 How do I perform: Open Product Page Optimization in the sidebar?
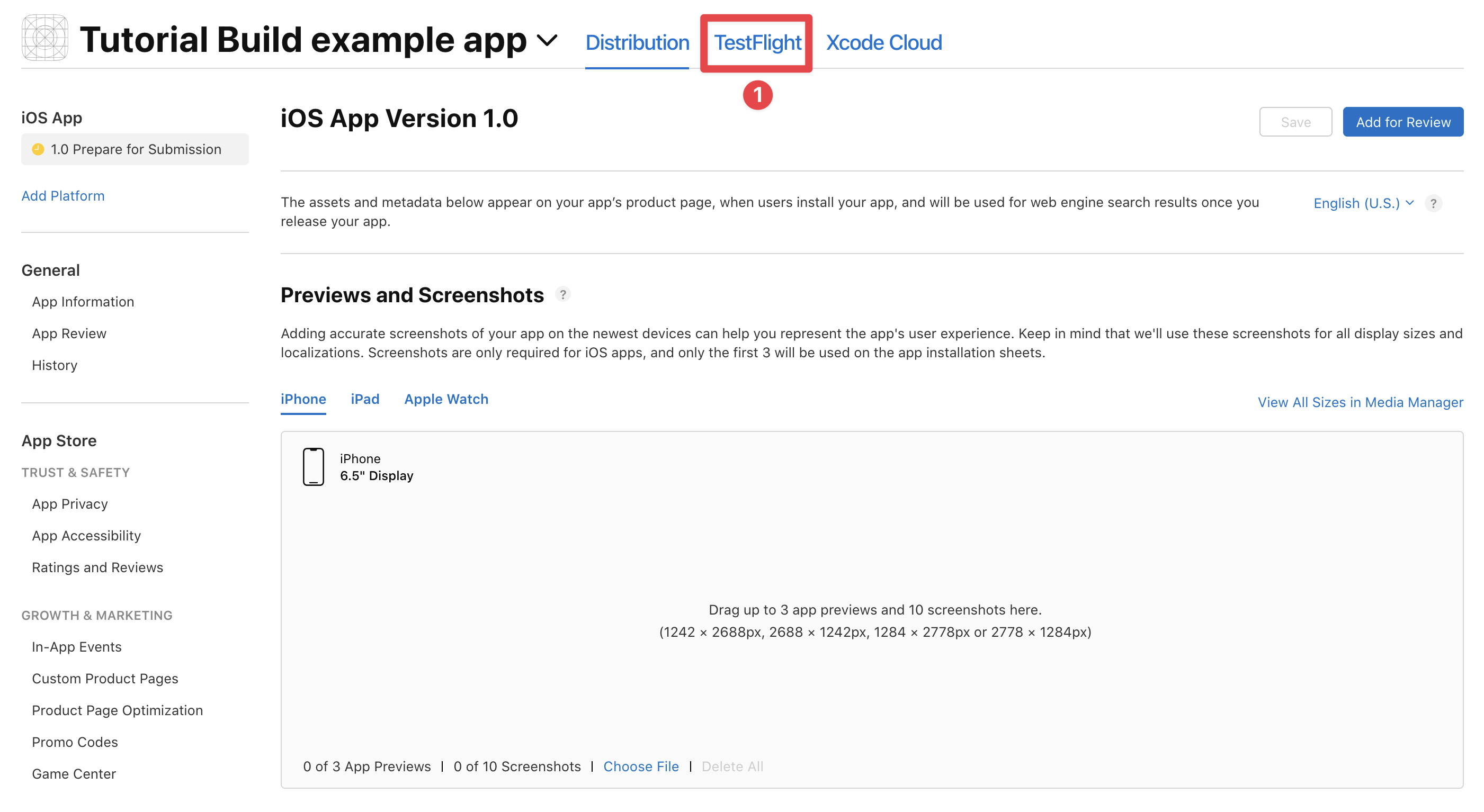click(117, 709)
